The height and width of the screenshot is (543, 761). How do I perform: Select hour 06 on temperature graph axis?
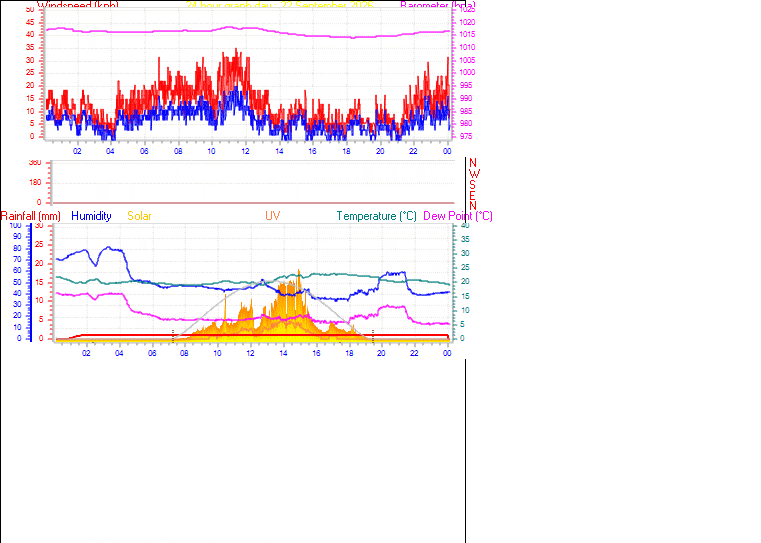coord(152,353)
